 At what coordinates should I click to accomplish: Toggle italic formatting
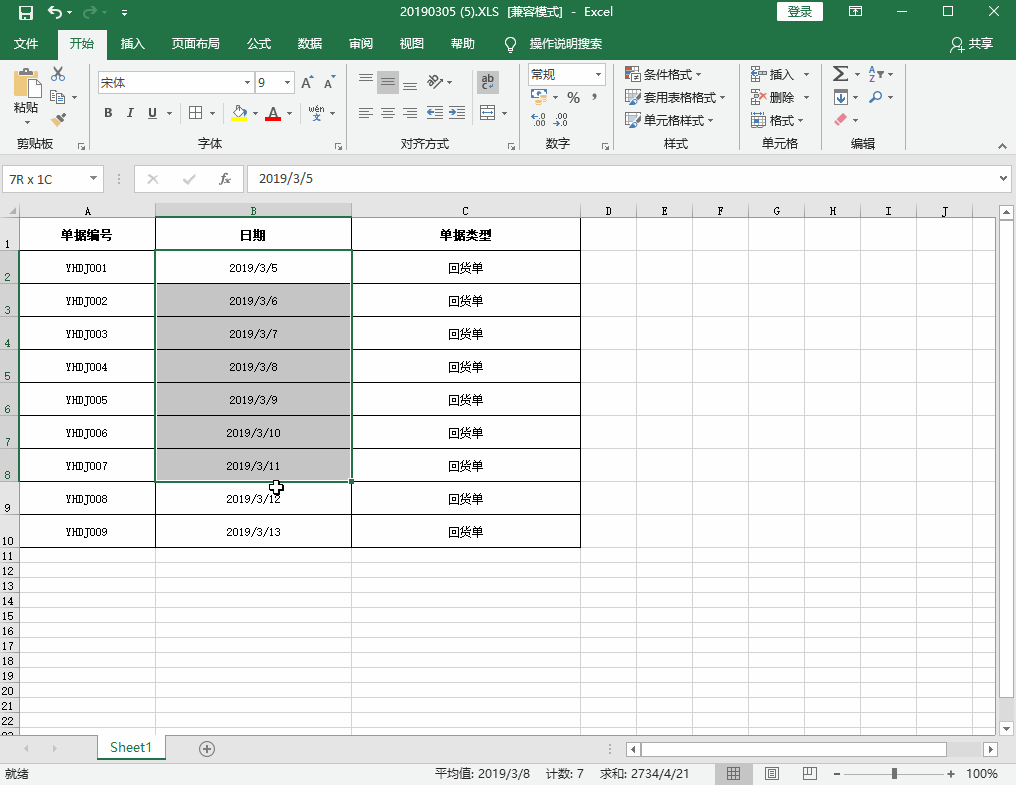click(130, 113)
